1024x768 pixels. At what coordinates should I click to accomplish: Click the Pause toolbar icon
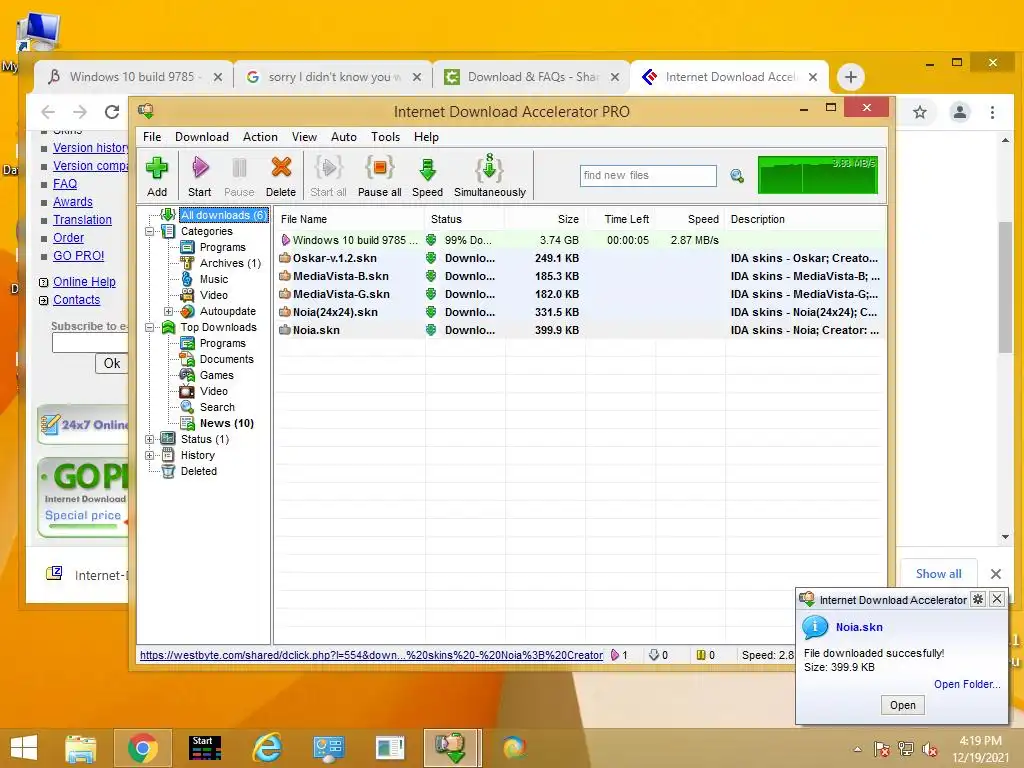pyautogui.click(x=239, y=176)
